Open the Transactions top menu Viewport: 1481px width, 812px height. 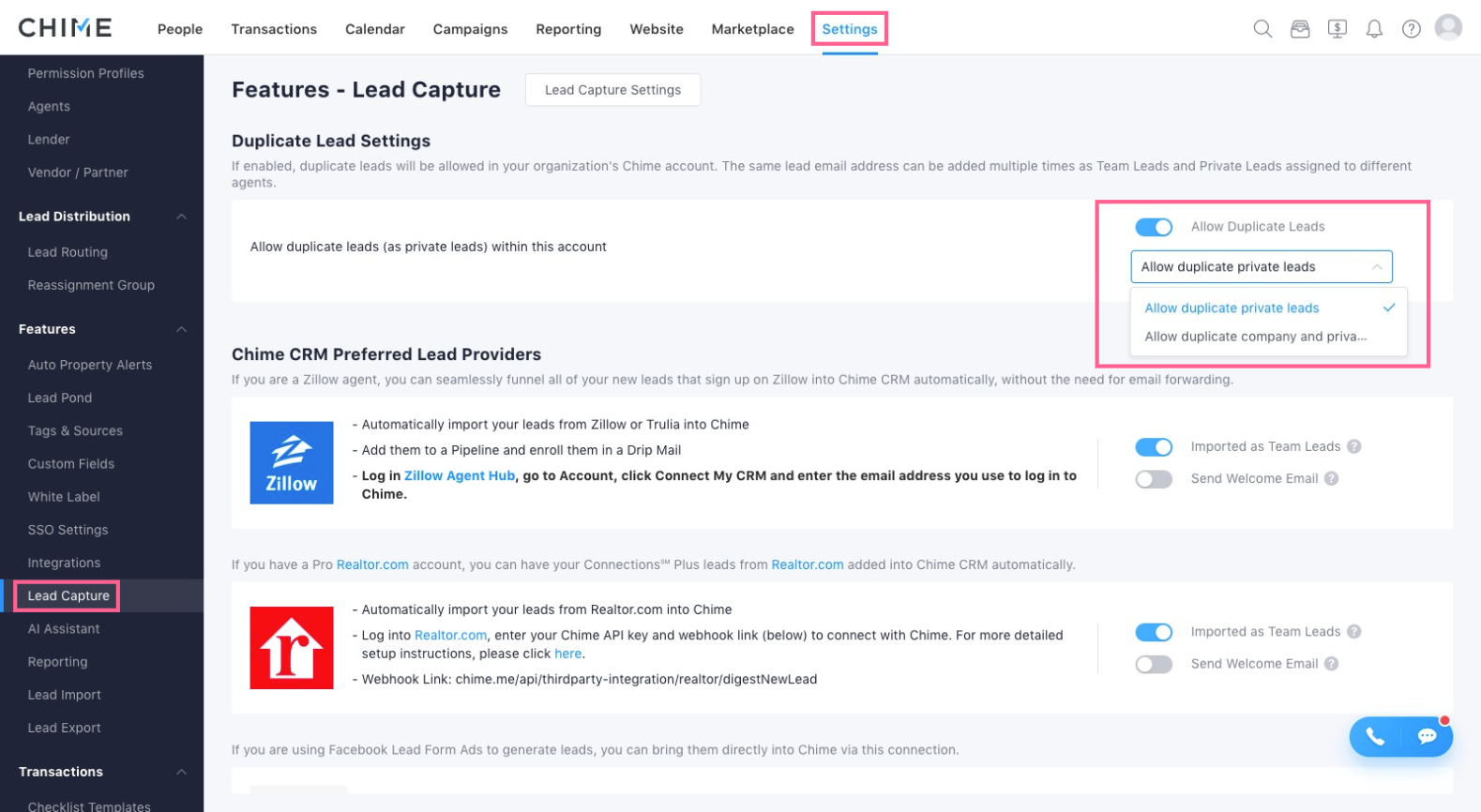point(274,29)
